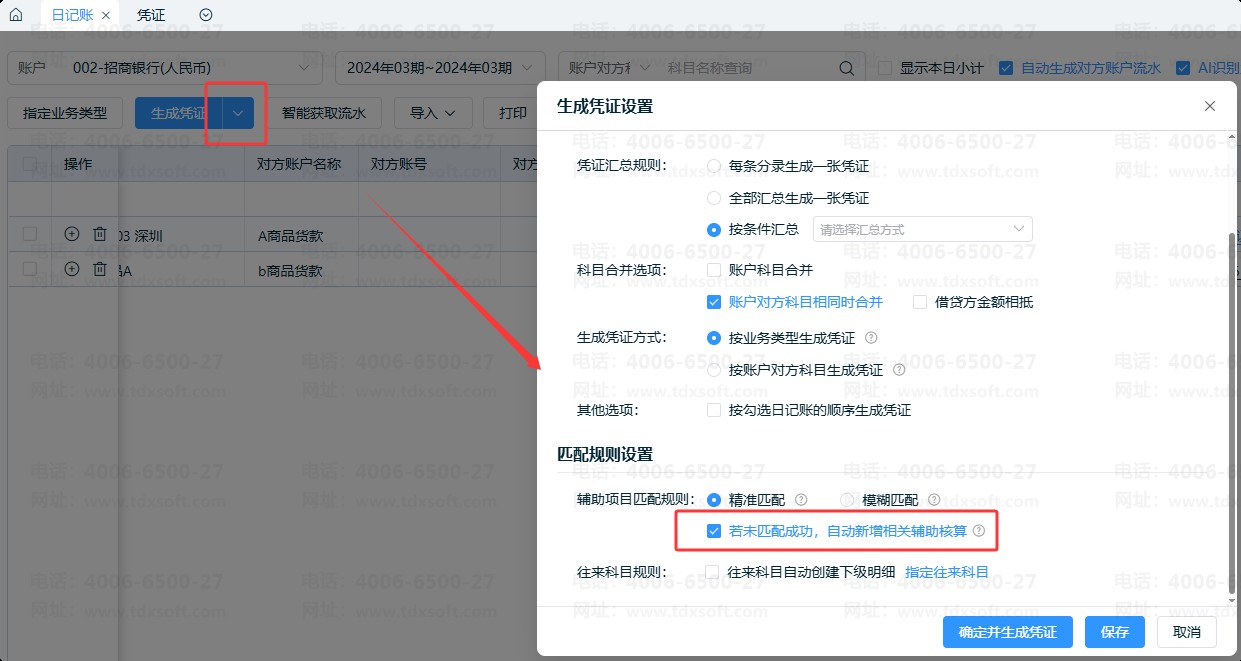Enable the 账户科目合并 checkbox
Screen dimensions: 1241x661
pos(714,270)
